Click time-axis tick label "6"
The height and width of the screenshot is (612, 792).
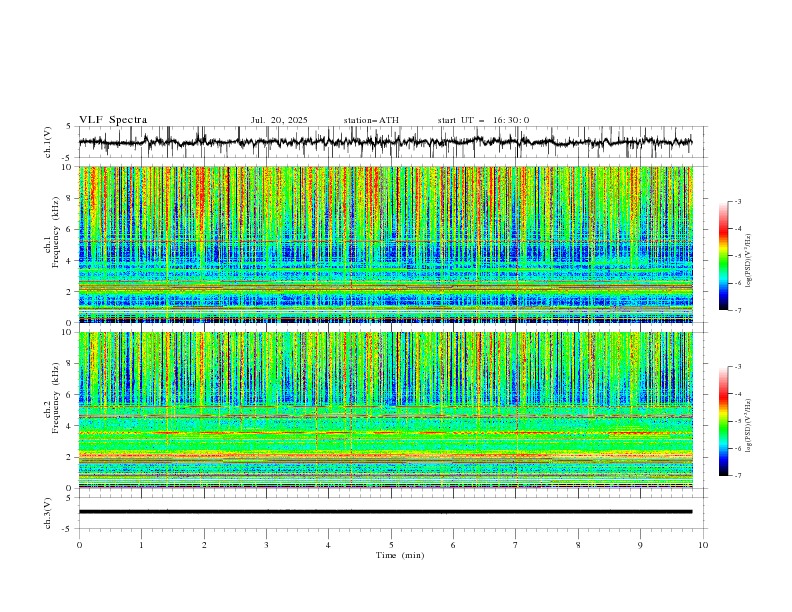pos(453,545)
